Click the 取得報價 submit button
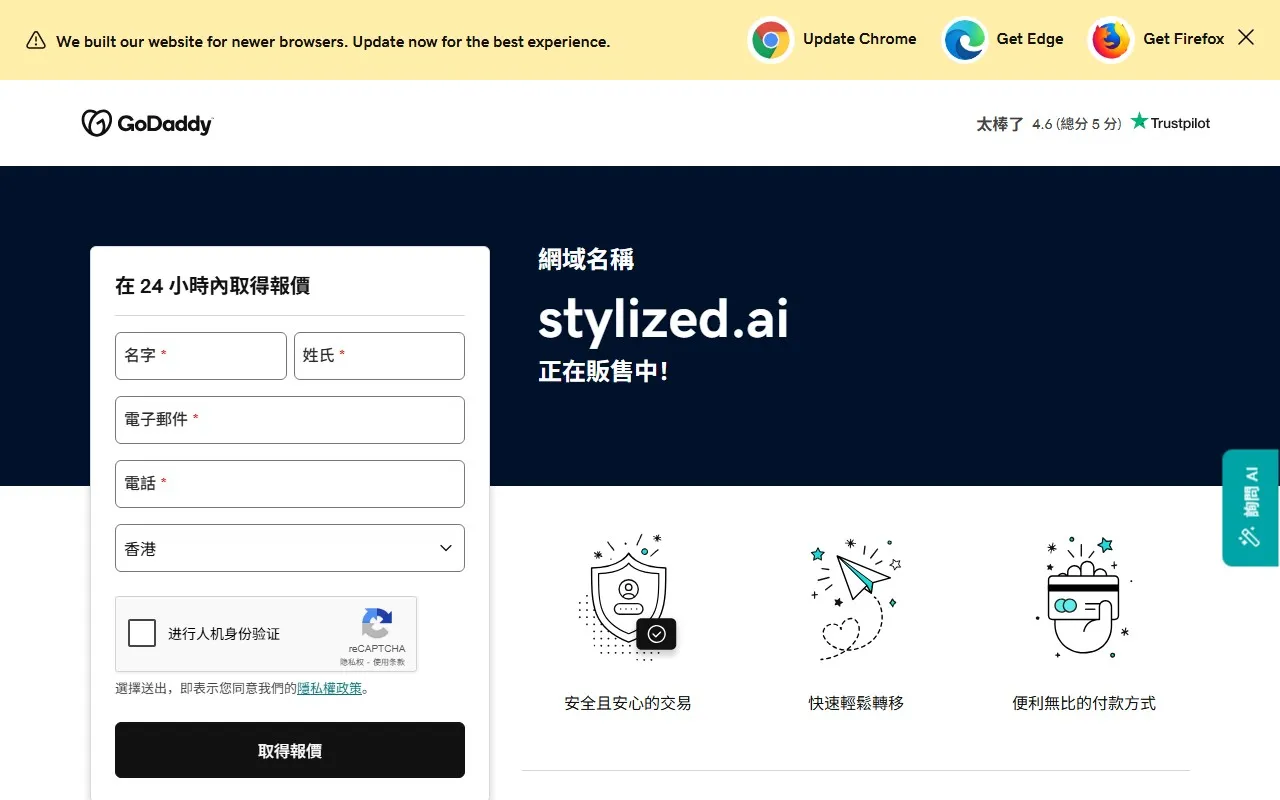This screenshot has height=800, width=1280. pos(290,749)
